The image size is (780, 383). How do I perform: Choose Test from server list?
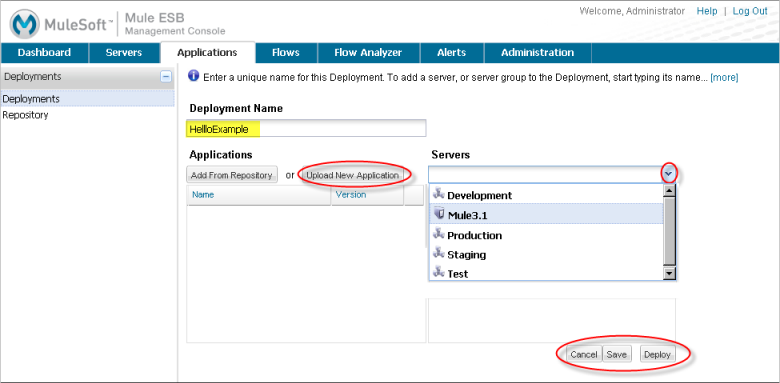546,273
